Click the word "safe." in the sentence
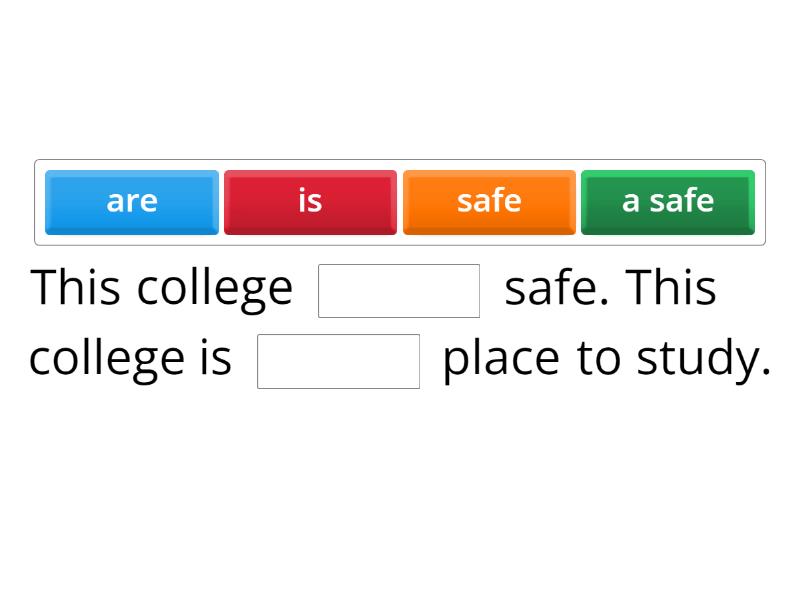Screen dimensions: 800x600 pos(550,287)
